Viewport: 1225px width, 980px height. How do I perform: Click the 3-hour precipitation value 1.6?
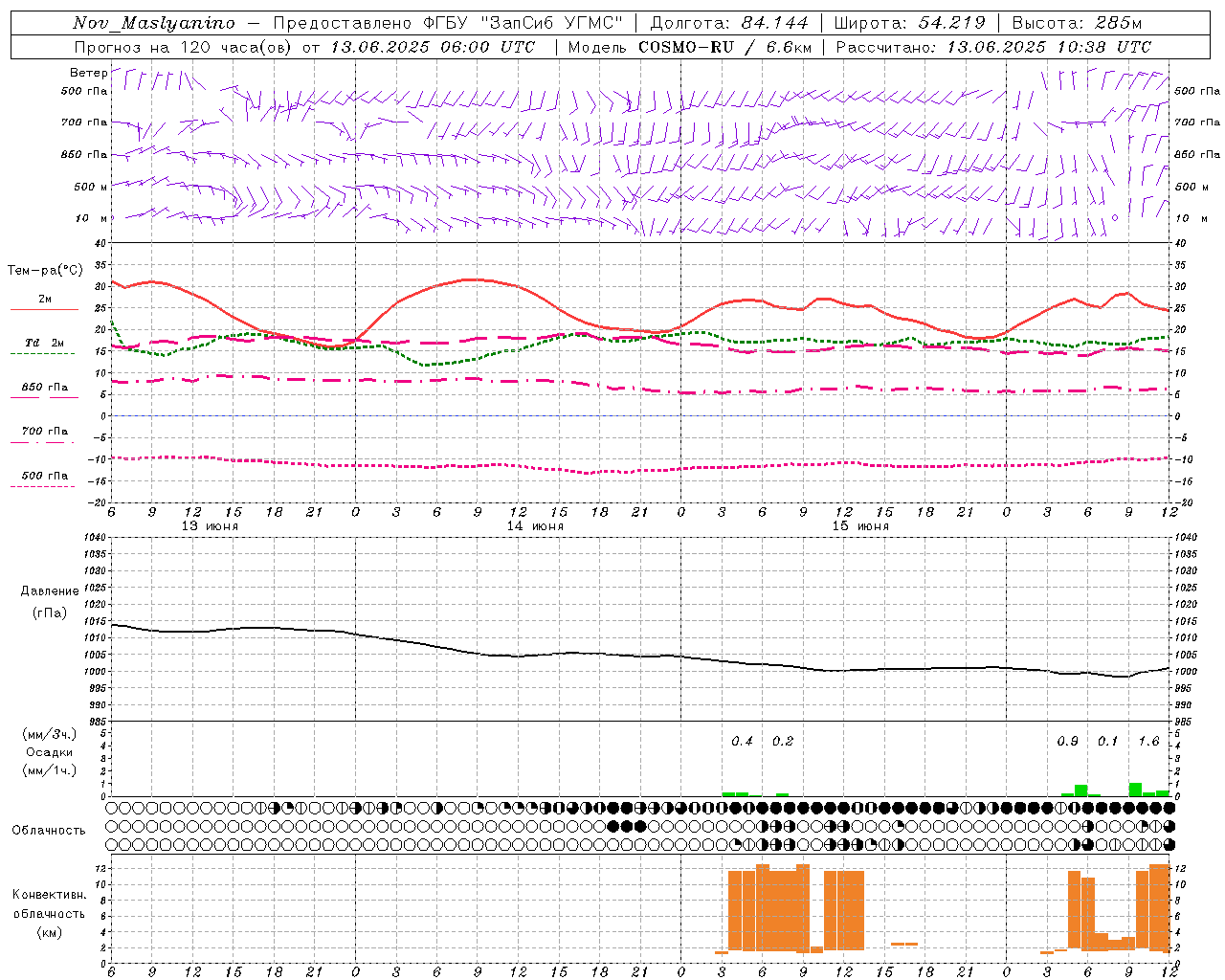[1148, 742]
